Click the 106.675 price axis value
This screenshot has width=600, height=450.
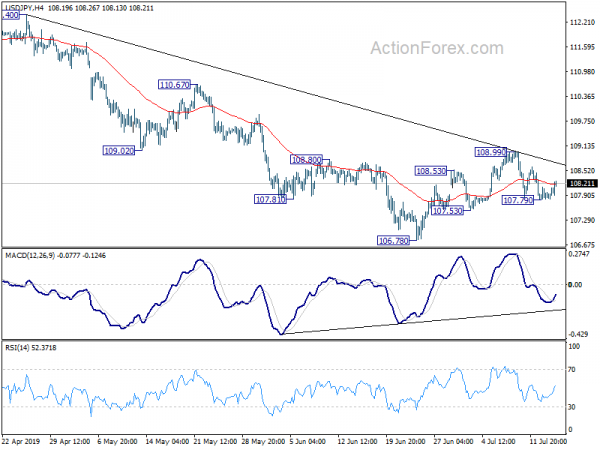[x=582, y=245]
